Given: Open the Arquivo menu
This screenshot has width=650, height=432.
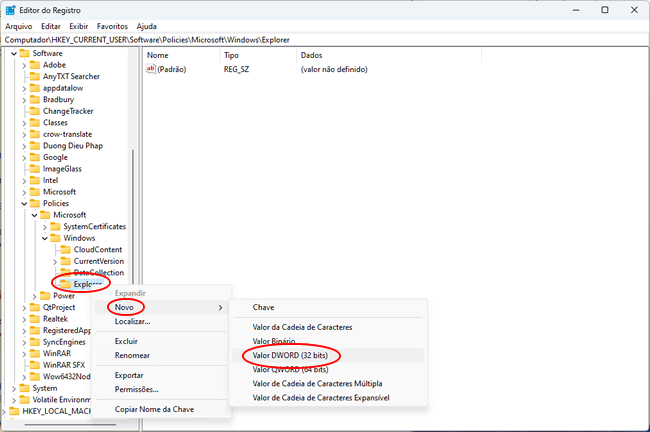Looking at the screenshot, I should point(20,26).
